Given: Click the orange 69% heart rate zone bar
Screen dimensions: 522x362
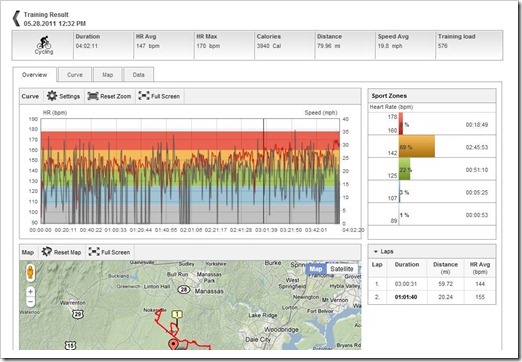Looking at the screenshot, I should [417, 146].
